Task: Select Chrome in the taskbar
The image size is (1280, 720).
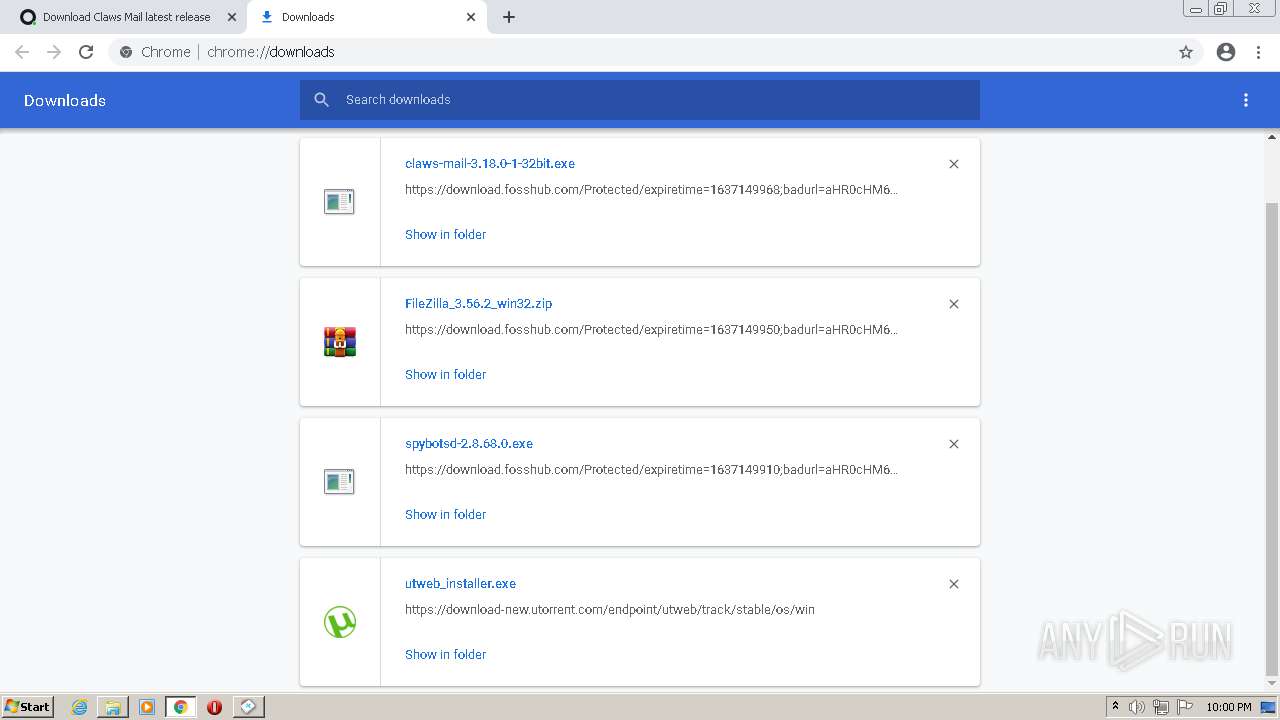Action: click(x=180, y=707)
